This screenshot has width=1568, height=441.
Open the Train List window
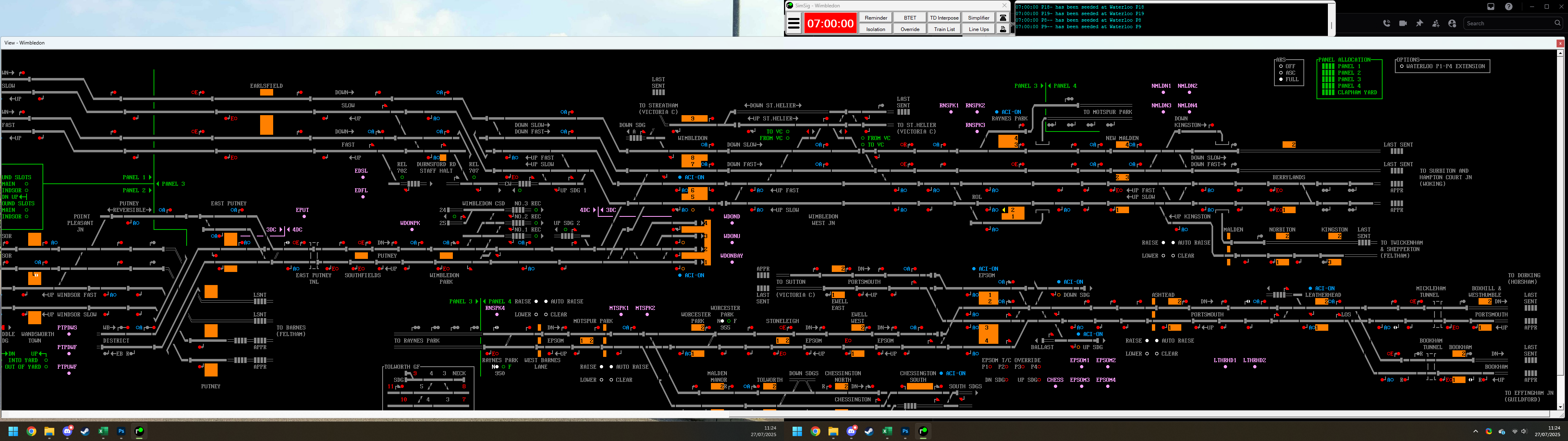944,29
